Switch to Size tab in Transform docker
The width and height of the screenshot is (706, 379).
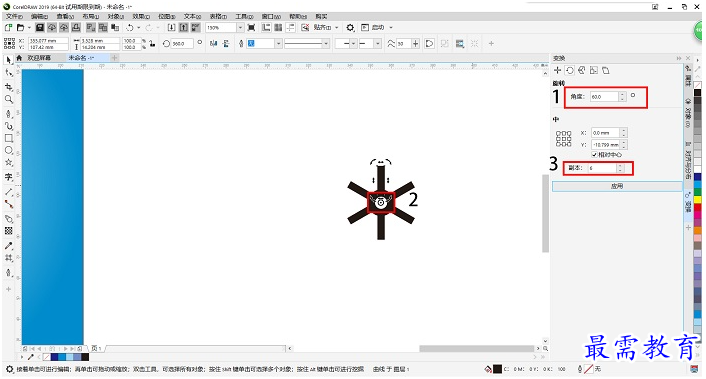[594, 70]
